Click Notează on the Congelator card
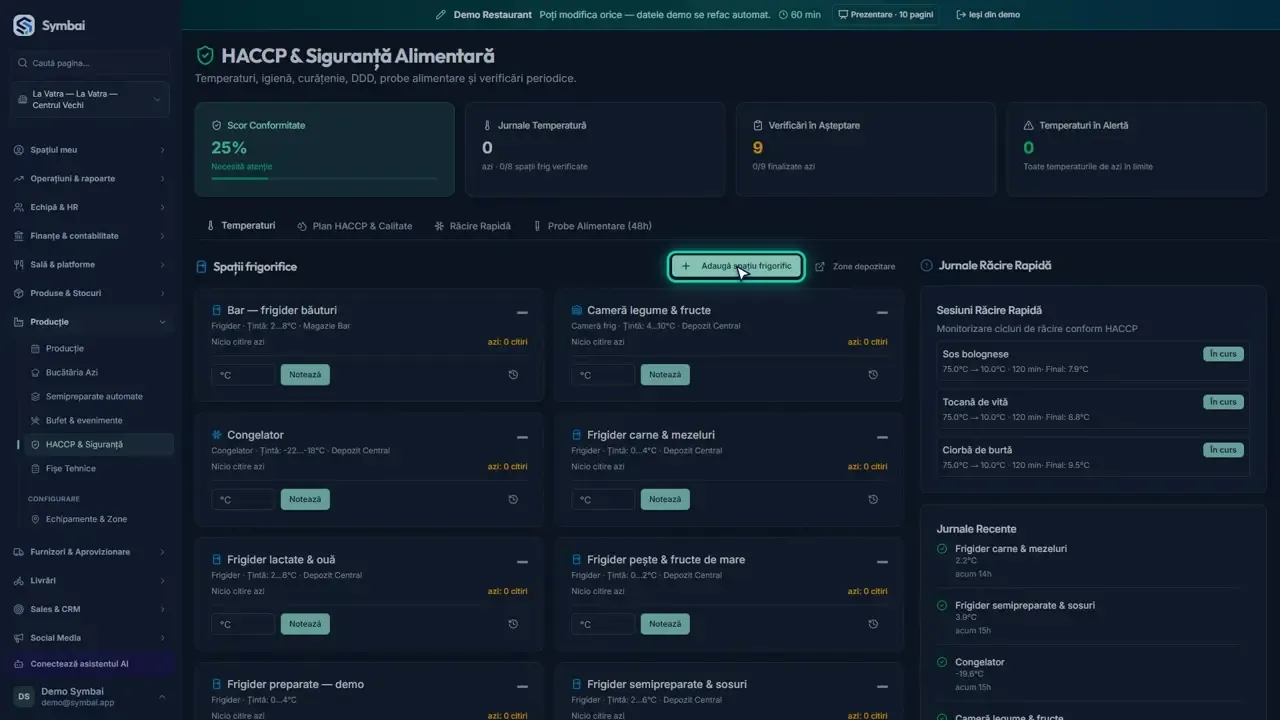Image resolution: width=1280 pixels, height=720 pixels. (x=305, y=499)
